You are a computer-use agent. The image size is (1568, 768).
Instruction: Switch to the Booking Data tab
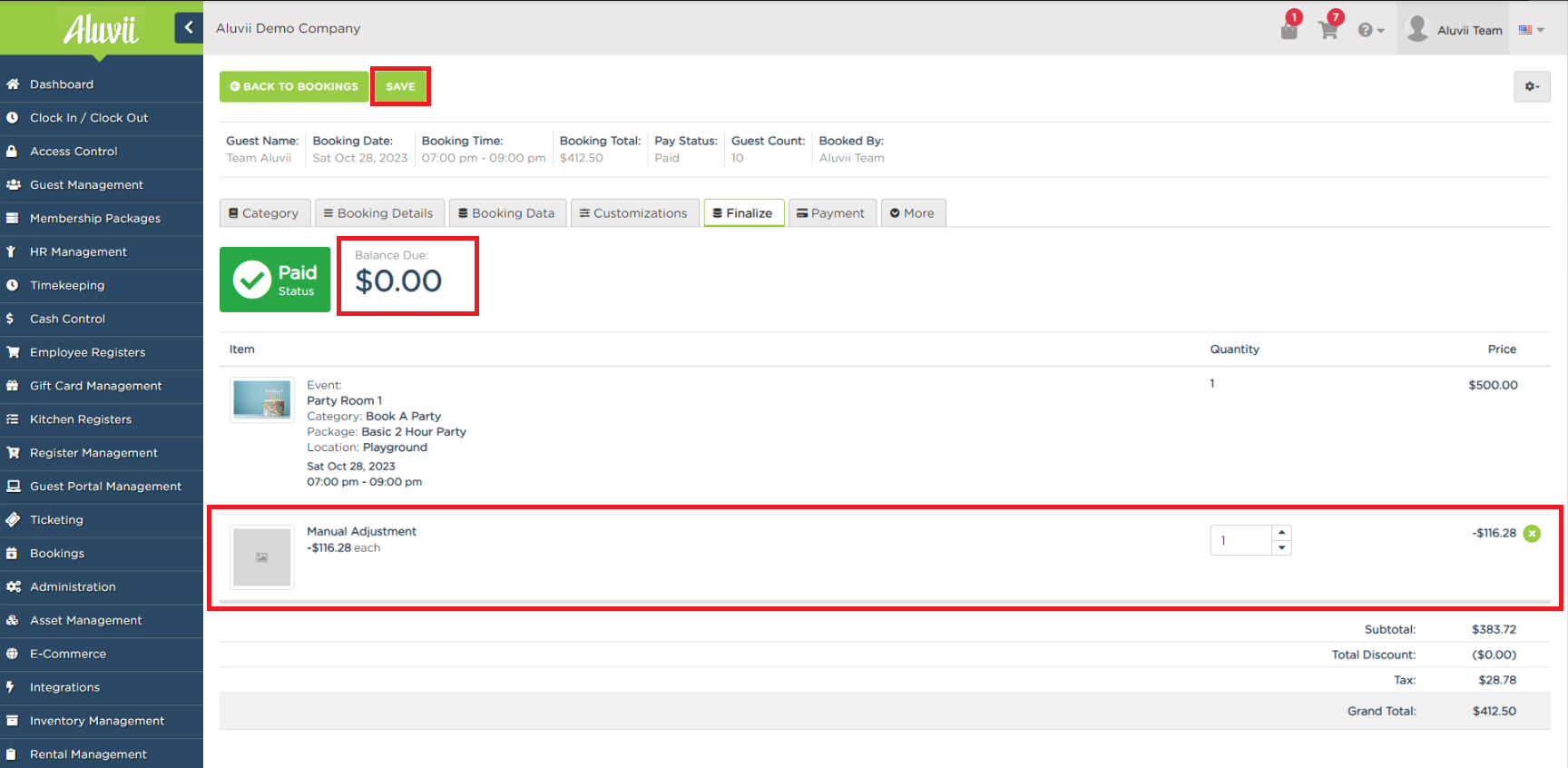coord(507,213)
